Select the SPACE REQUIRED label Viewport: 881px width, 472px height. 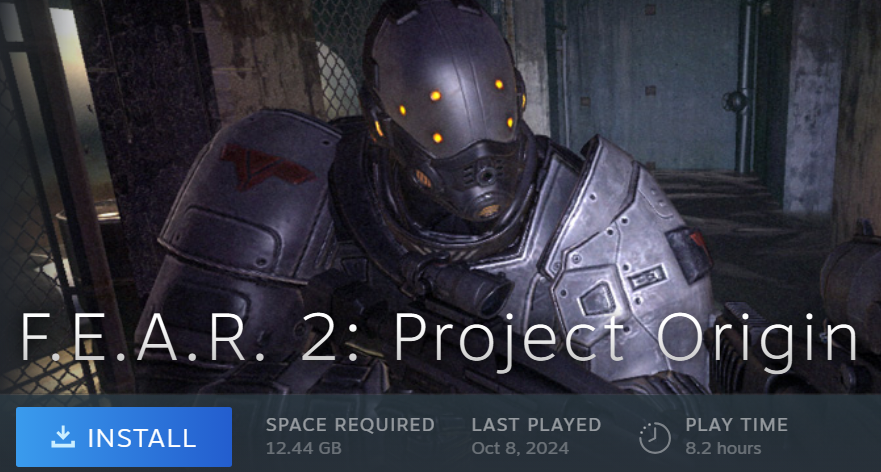pyautogui.click(x=350, y=425)
